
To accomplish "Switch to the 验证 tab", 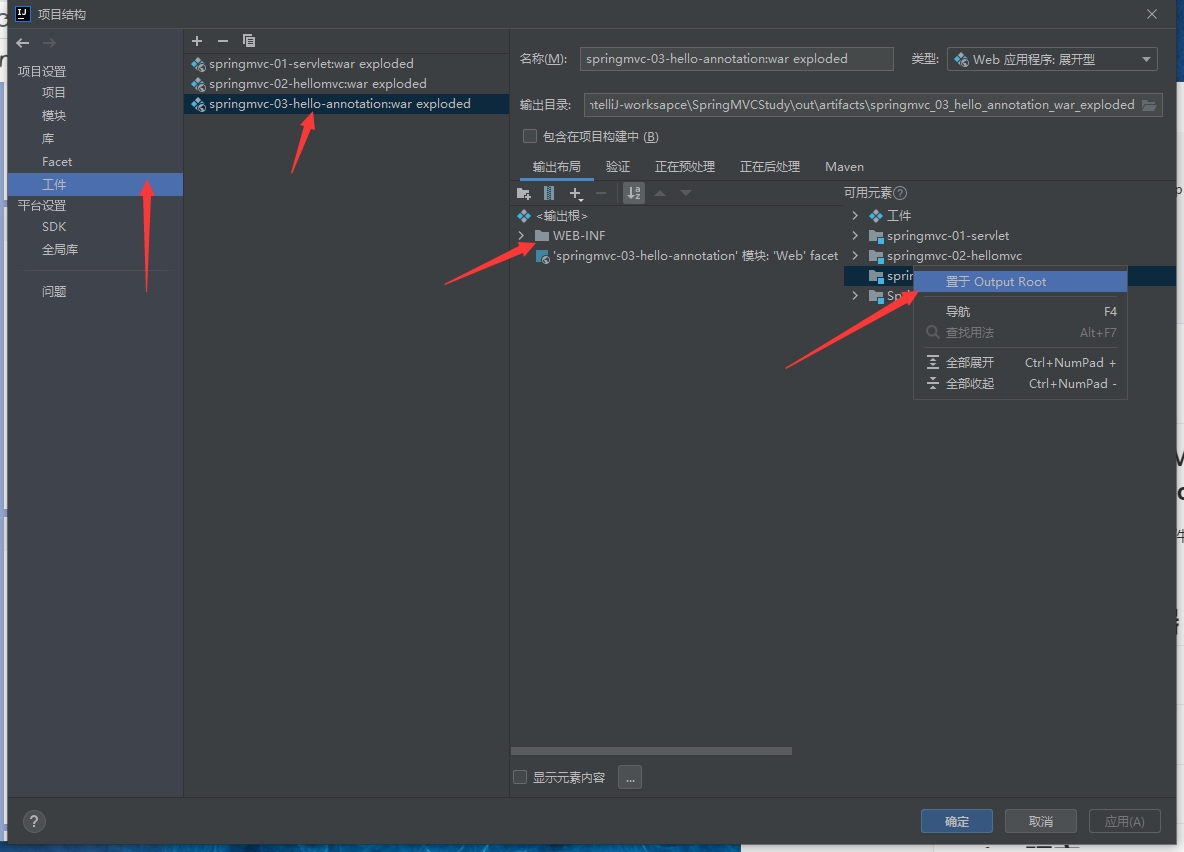I will click(618, 167).
